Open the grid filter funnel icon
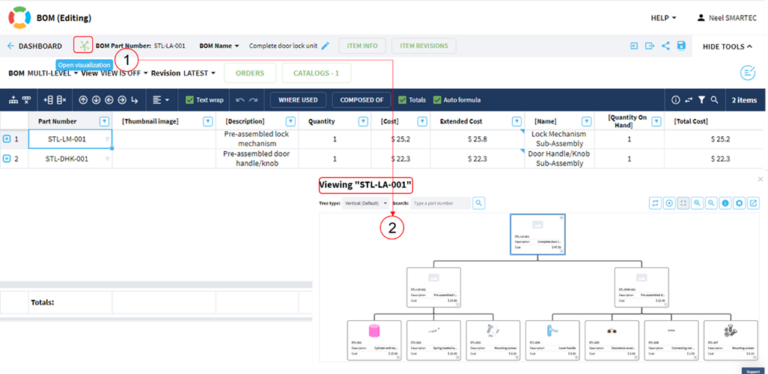768x374 pixels. pos(701,100)
